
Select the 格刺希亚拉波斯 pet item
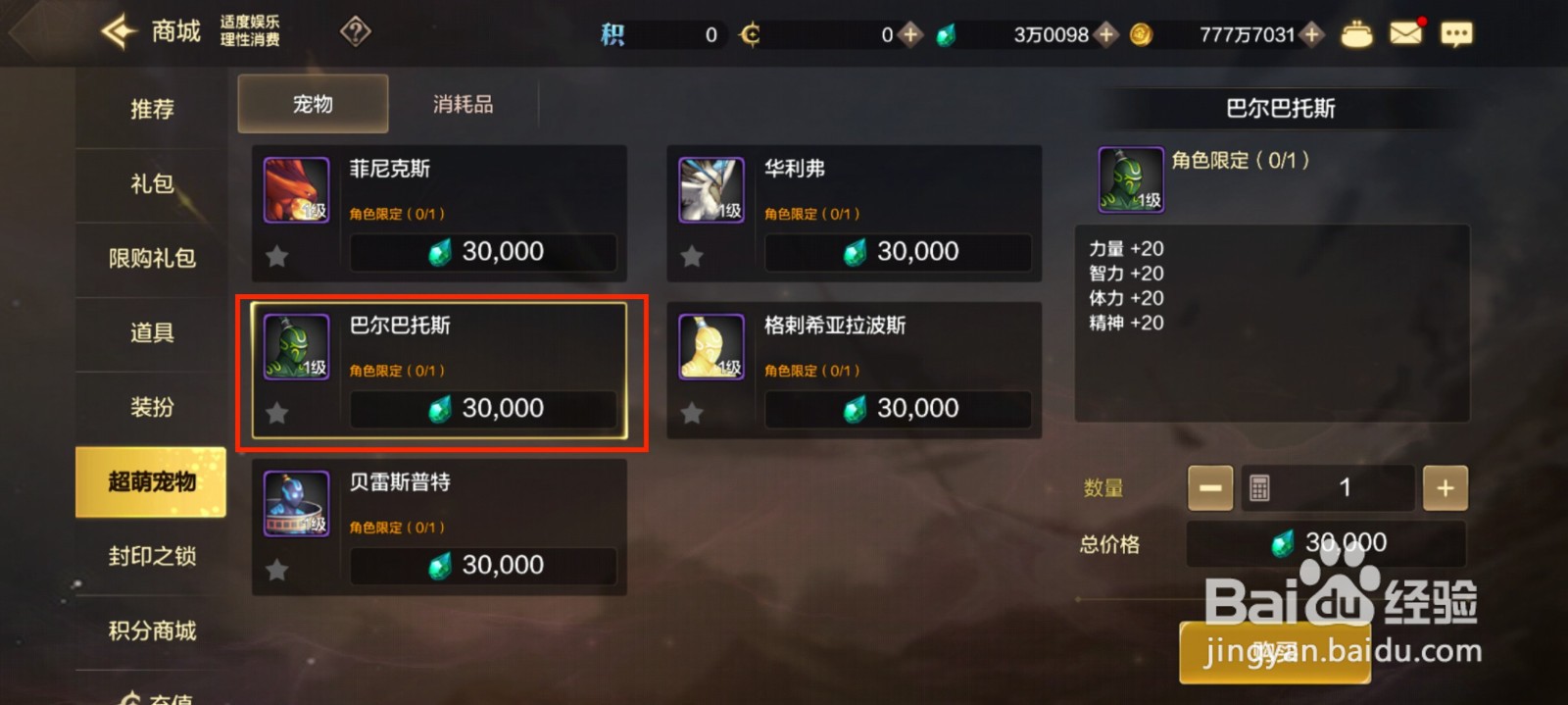click(x=854, y=370)
